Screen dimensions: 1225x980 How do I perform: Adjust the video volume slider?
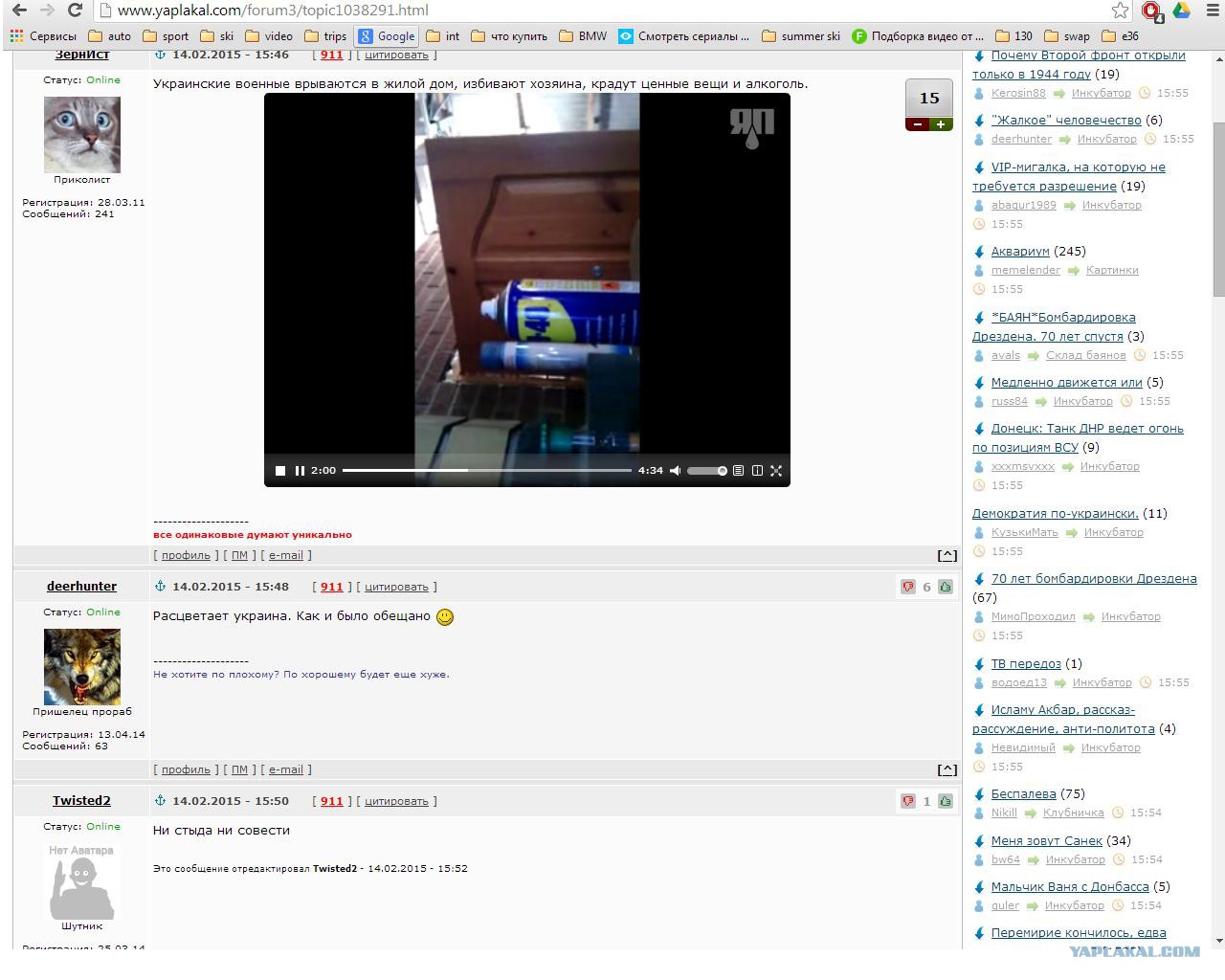[x=707, y=471]
